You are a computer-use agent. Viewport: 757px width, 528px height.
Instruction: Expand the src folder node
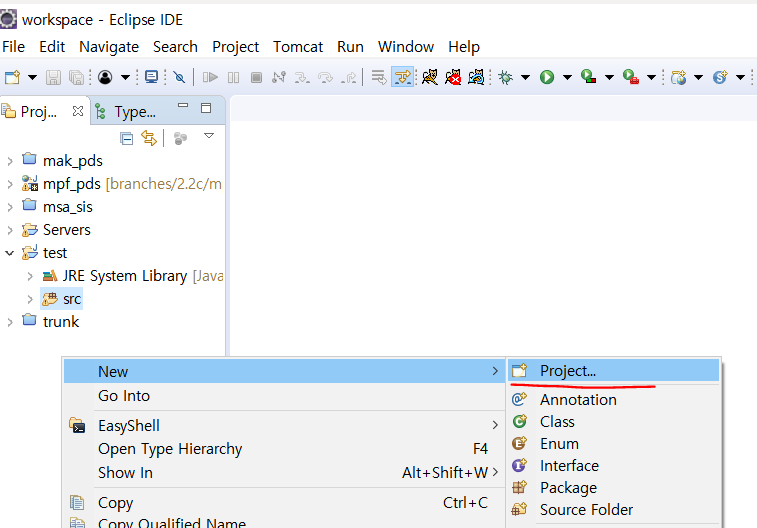[30, 299]
